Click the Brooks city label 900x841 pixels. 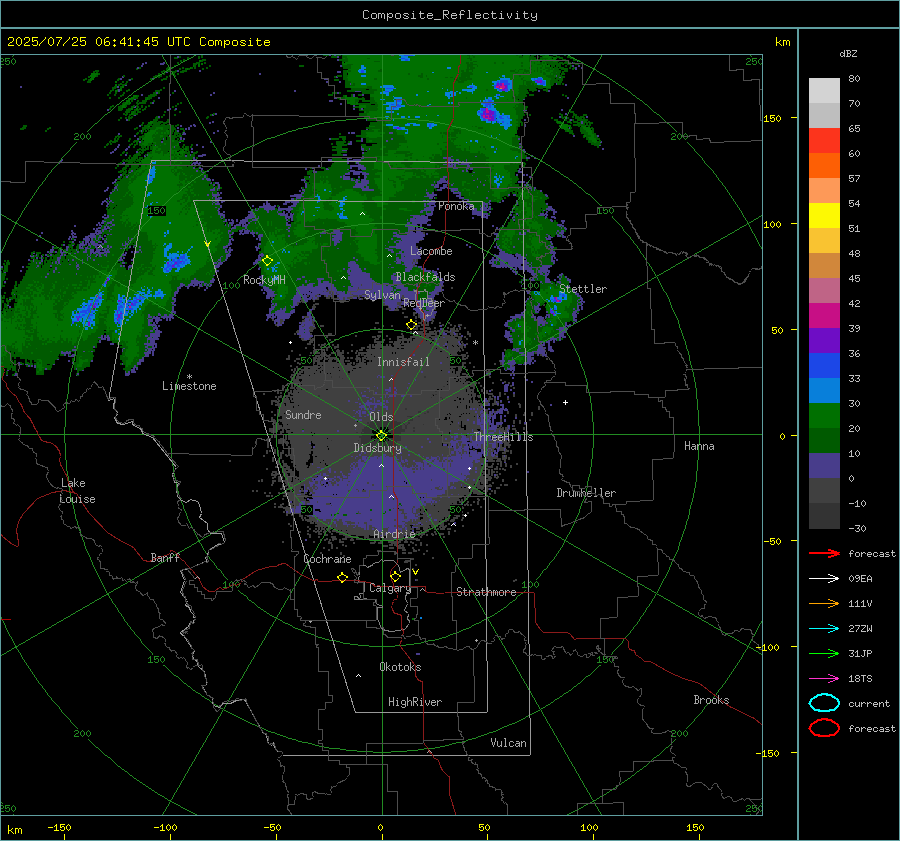point(711,700)
